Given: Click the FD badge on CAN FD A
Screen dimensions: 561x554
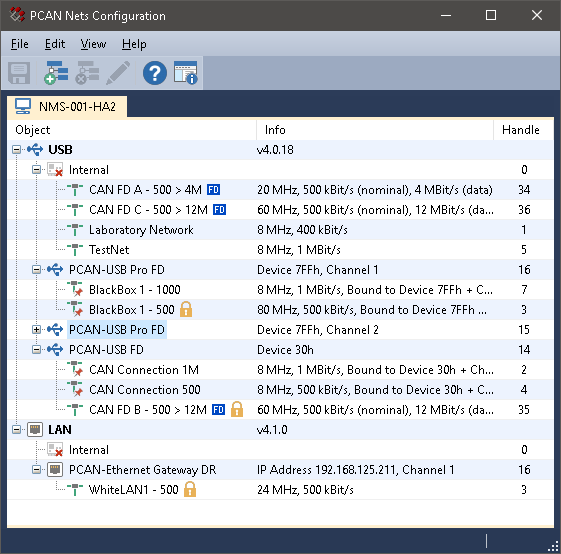Looking at the screenshot, I should click(x=214, y=189).
